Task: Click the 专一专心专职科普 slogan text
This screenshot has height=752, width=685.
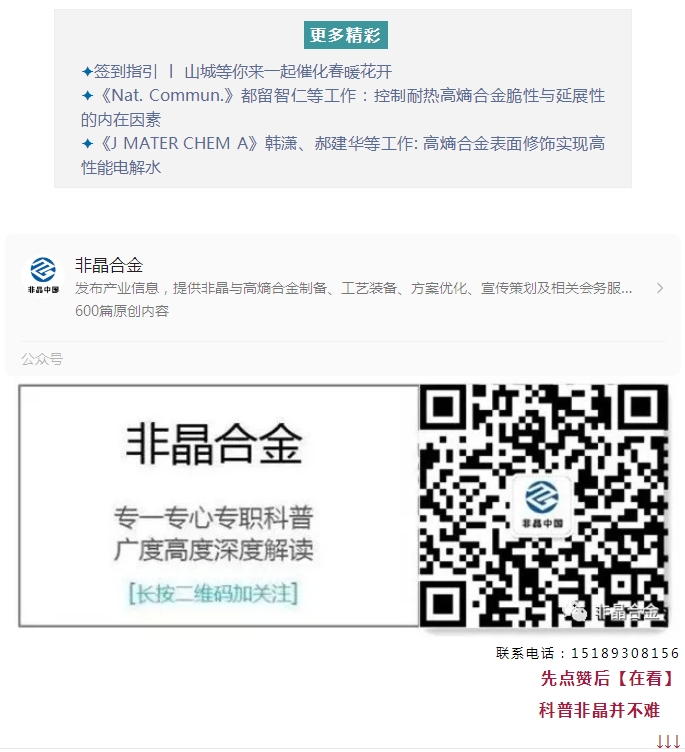Action: click(x=213, y=517)
